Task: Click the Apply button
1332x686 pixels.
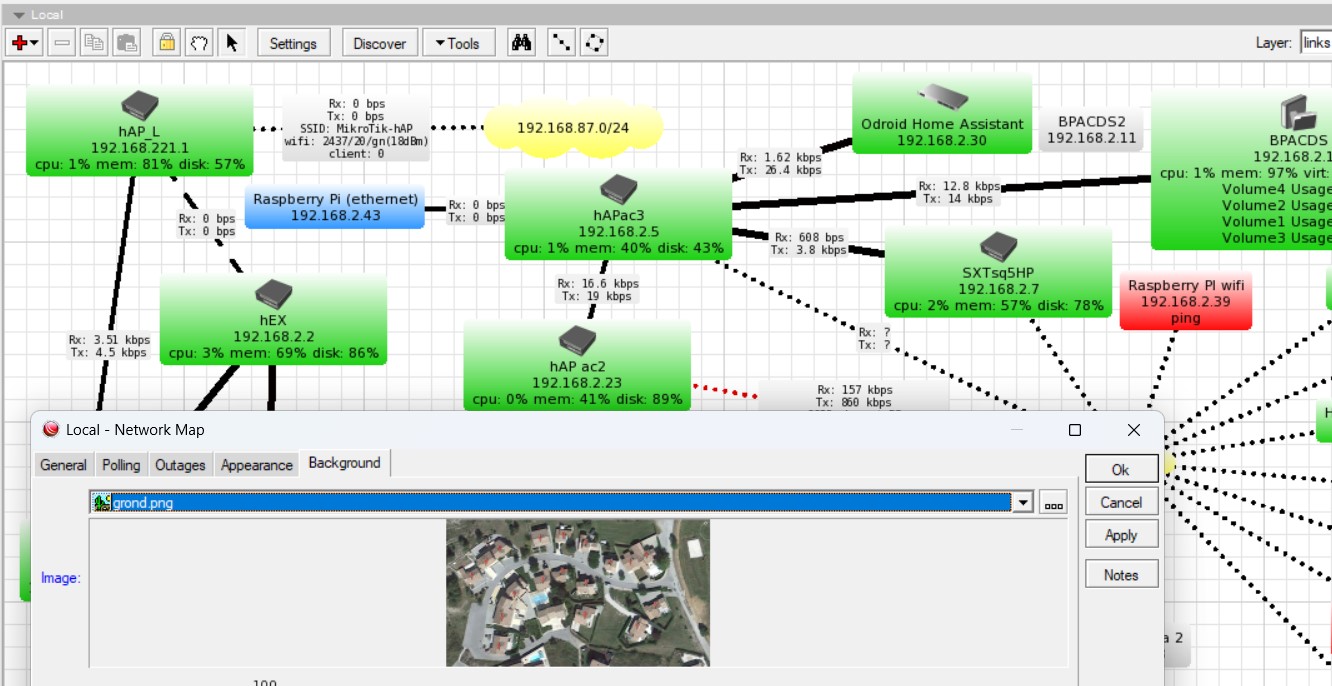Action: [1121, 535]
